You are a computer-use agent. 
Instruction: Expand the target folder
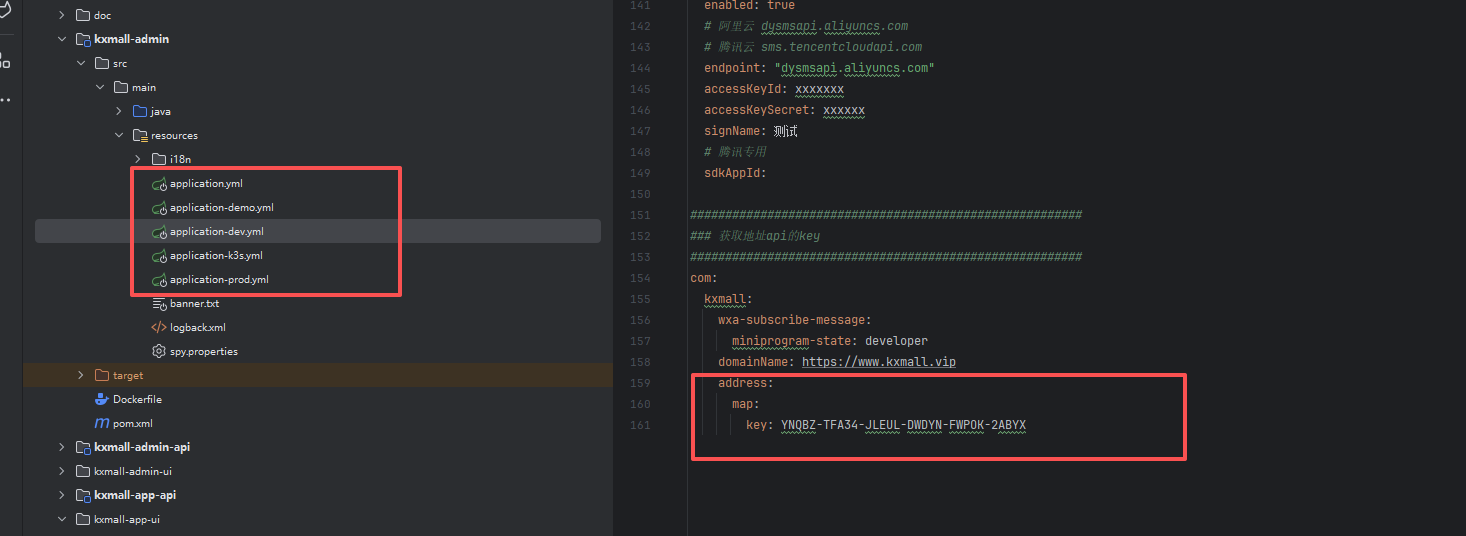point(81,376)
